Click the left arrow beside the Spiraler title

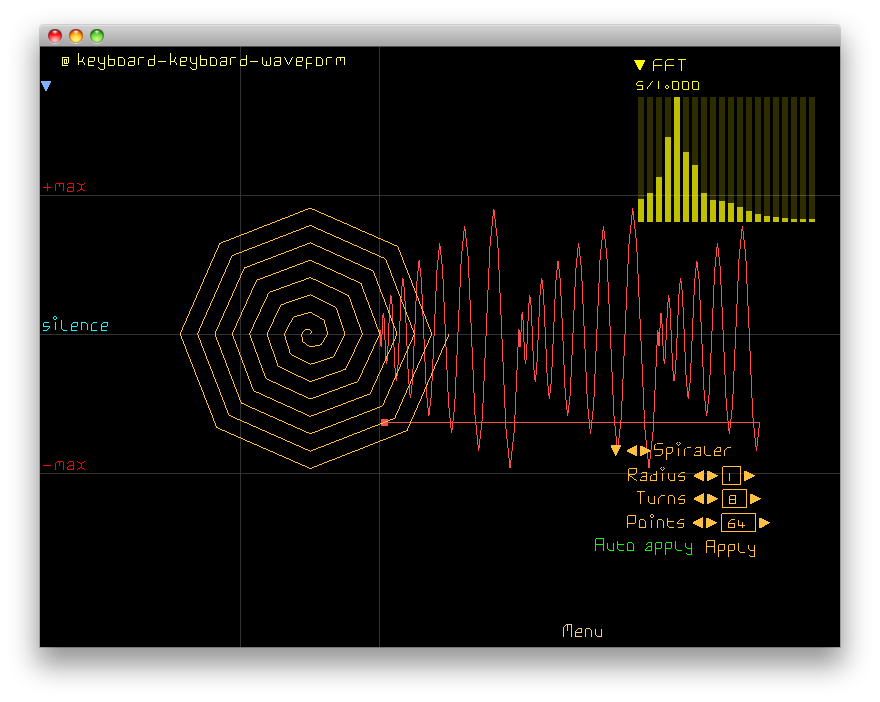click(x=632, y=451)
